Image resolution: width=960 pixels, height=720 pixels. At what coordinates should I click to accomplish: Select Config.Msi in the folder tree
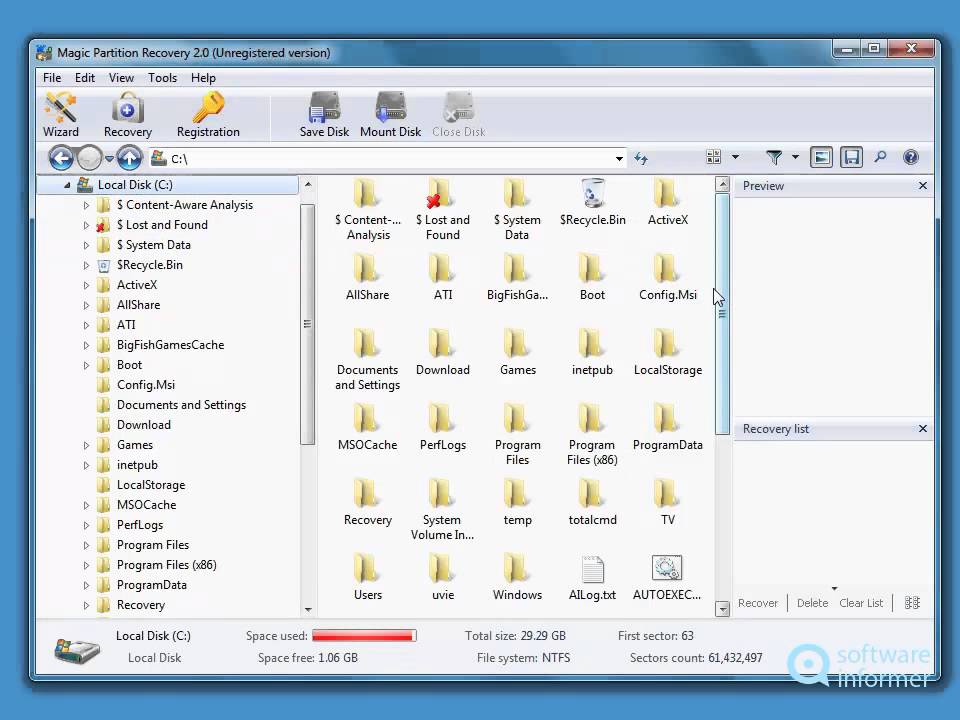pyautogui.click(x=146, y=385)
